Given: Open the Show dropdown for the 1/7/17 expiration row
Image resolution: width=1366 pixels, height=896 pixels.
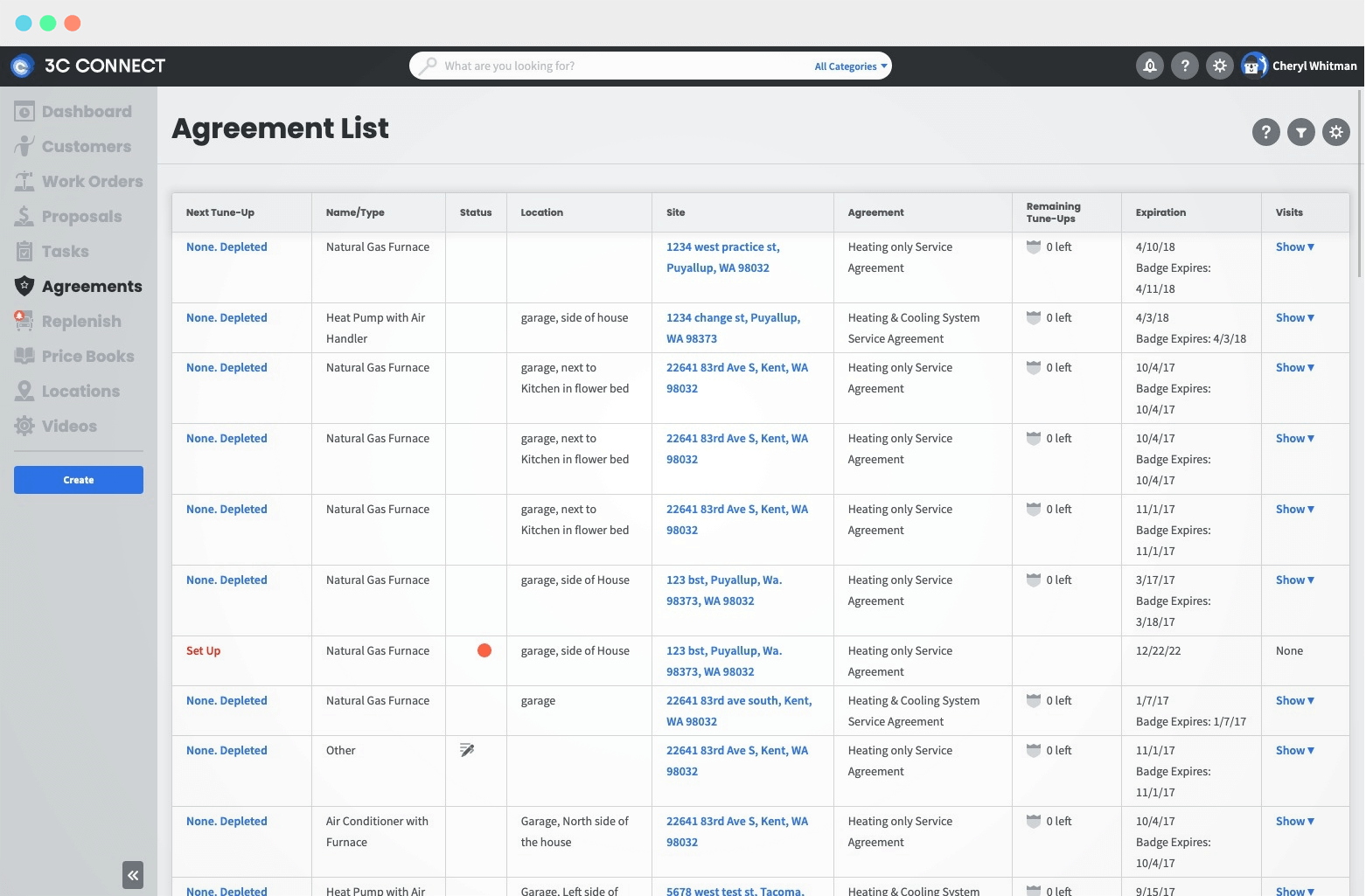Looking at the screenshot, I should 1294,700.
